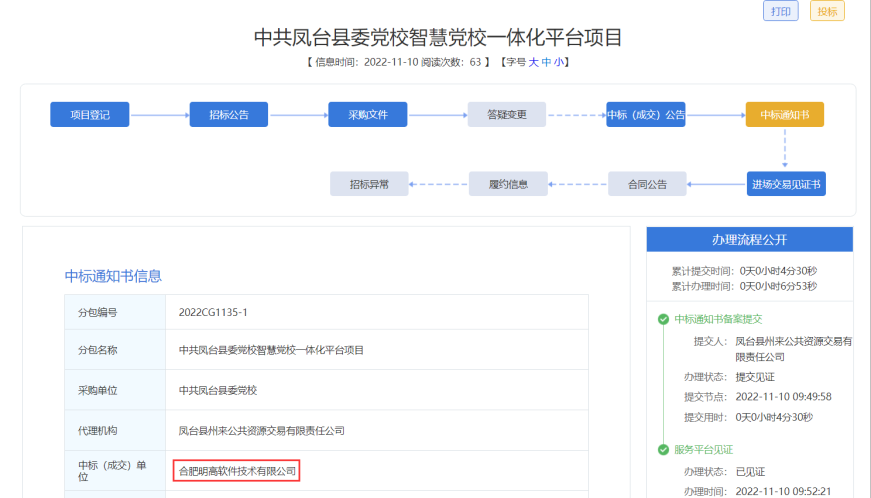Click the 分包编号 label cell

pos(115,313)
